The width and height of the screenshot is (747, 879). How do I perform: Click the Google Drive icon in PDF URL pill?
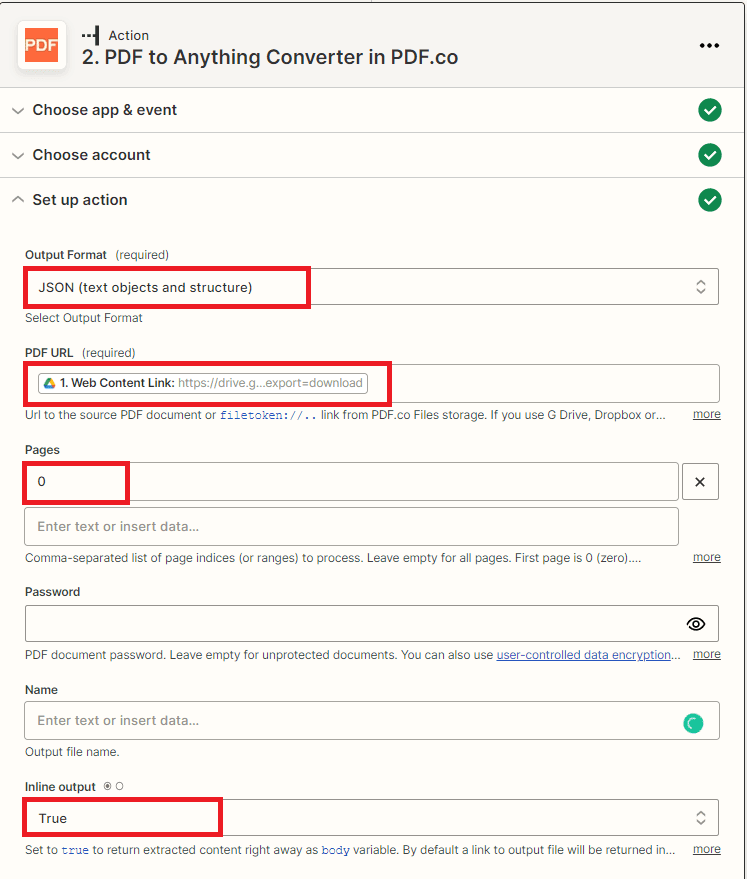tap(50, 383)
